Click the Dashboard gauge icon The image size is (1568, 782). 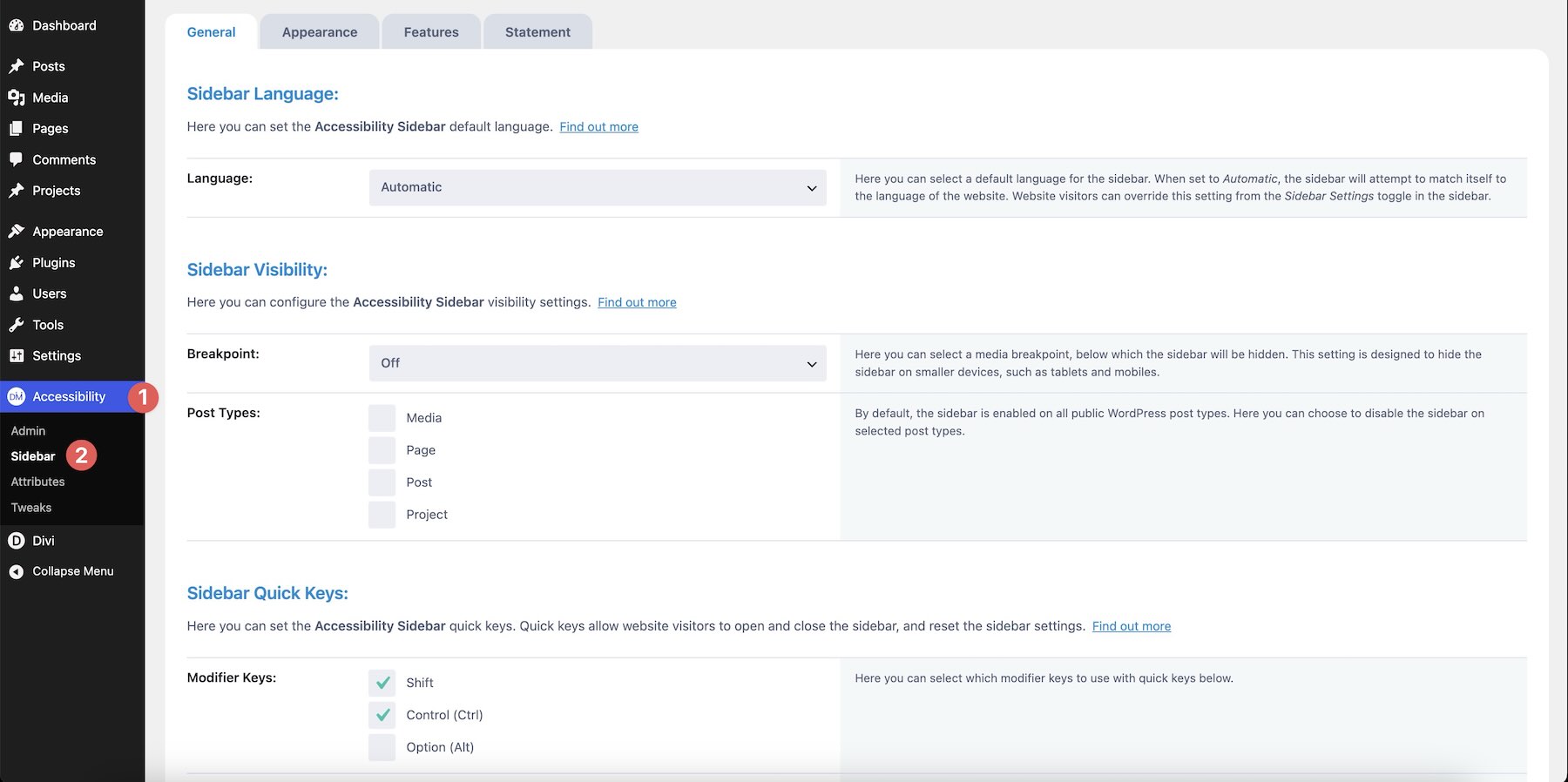pos(17,25)
